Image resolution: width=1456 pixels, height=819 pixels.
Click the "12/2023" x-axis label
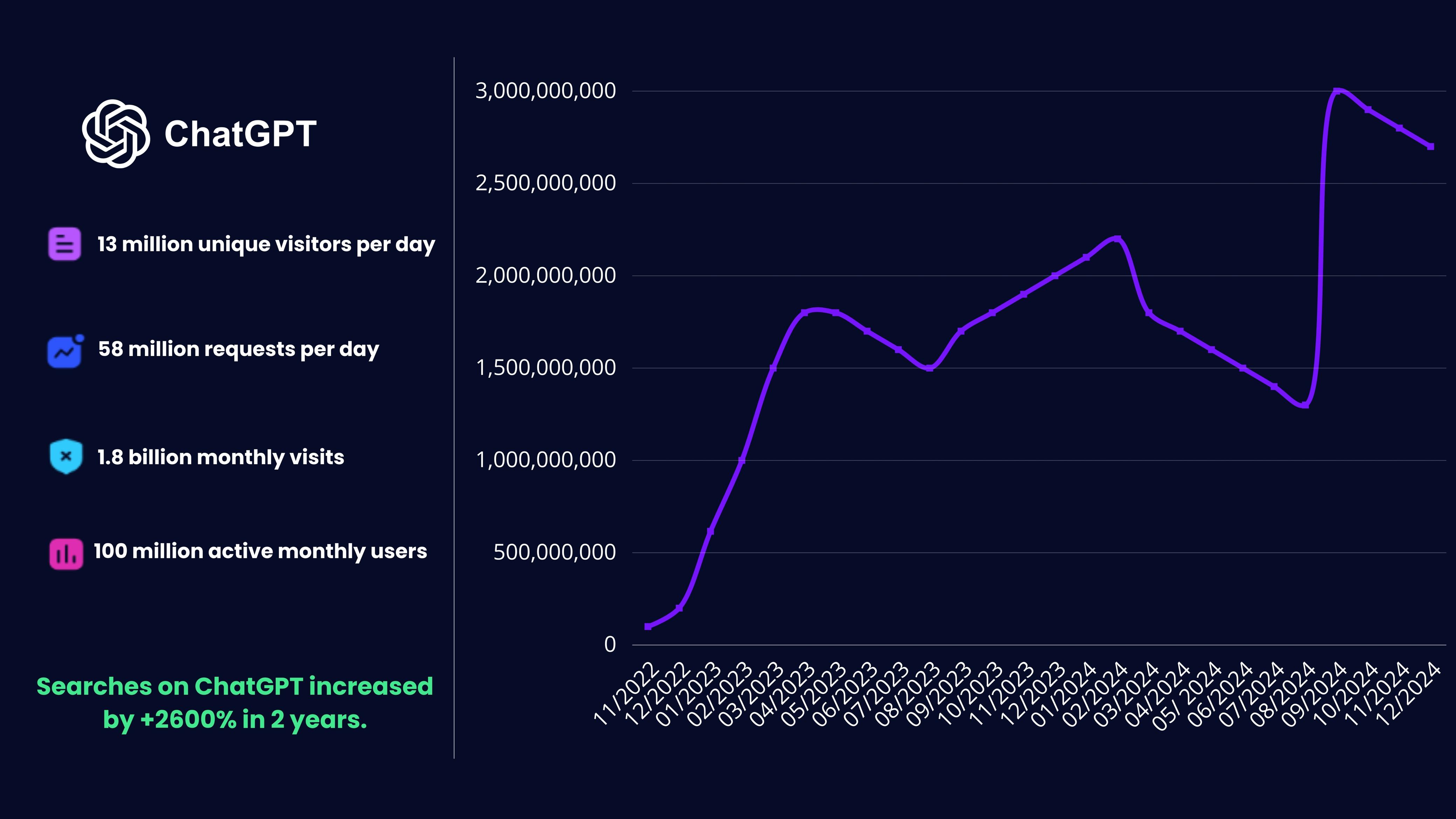click(x=1032, y=694)
